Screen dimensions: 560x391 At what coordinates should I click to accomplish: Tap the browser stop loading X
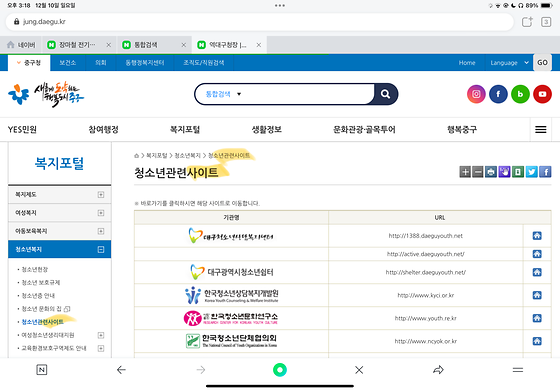pyautogui.click(x=359, y=370)
